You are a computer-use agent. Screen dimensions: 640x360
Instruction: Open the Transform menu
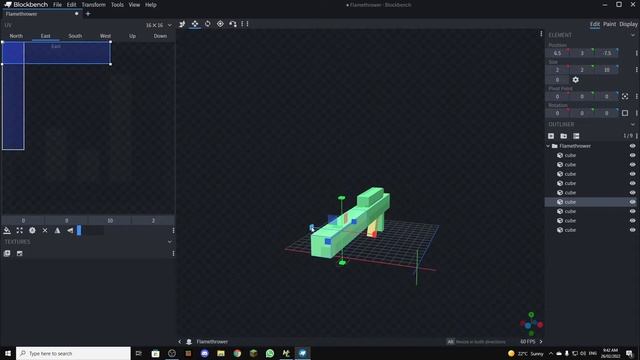(x=93, y=5)
